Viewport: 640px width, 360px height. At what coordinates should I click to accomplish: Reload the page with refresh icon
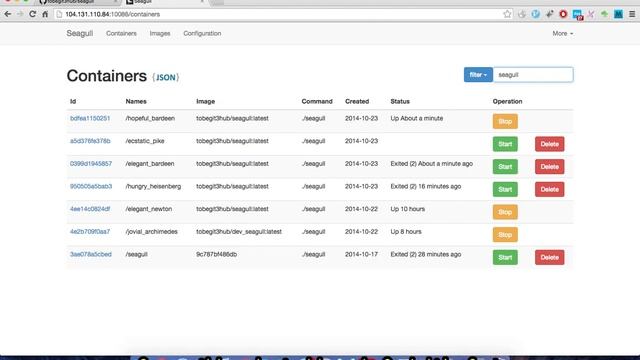coord(32,14)
